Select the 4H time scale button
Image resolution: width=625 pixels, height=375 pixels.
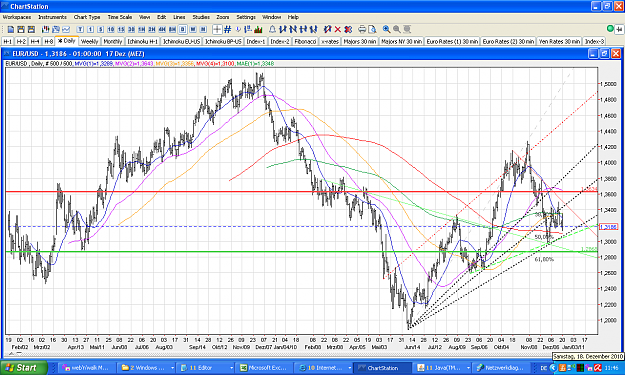tap(162, 29)
